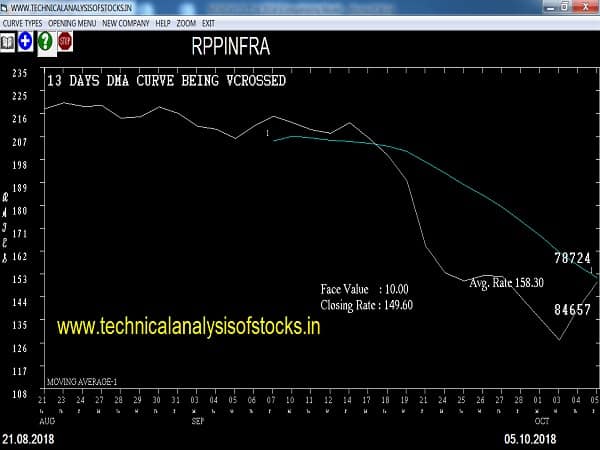Click the Avg. Rate 158.30 label
This screenshot has height=450, width=600.
[x=506, y=283]
